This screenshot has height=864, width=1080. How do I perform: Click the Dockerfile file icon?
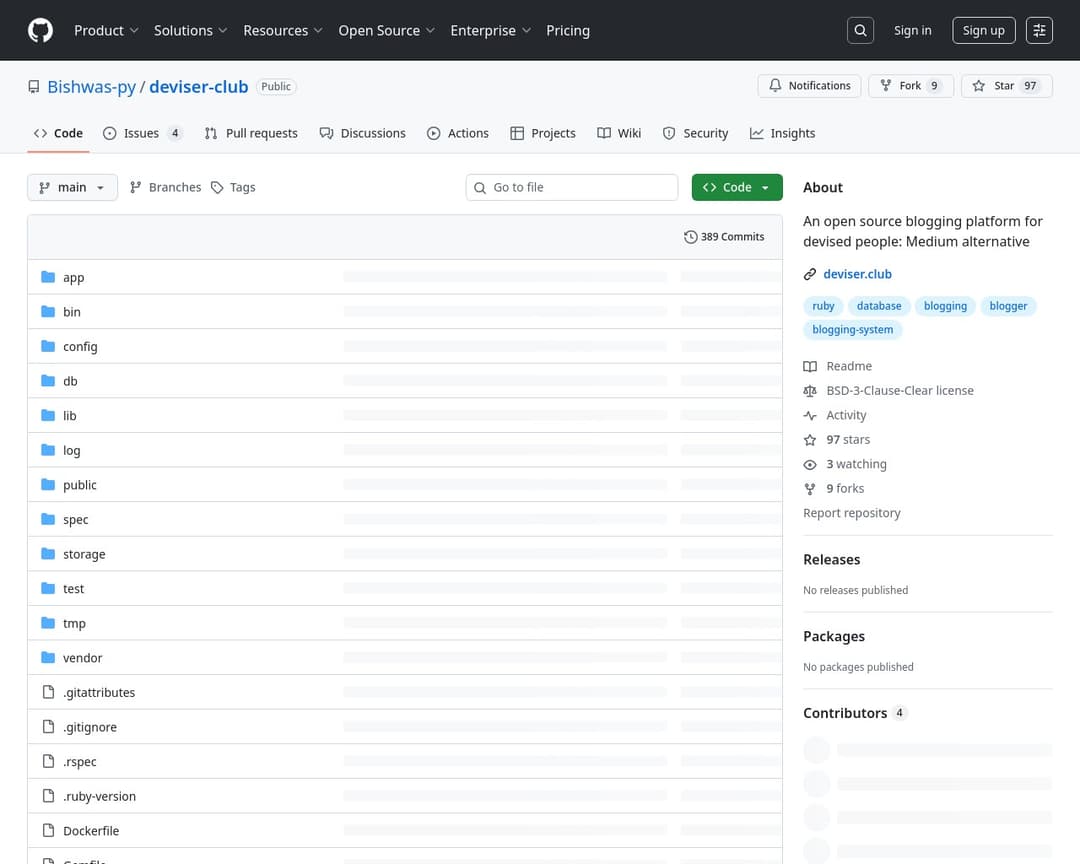click(48, 830)
